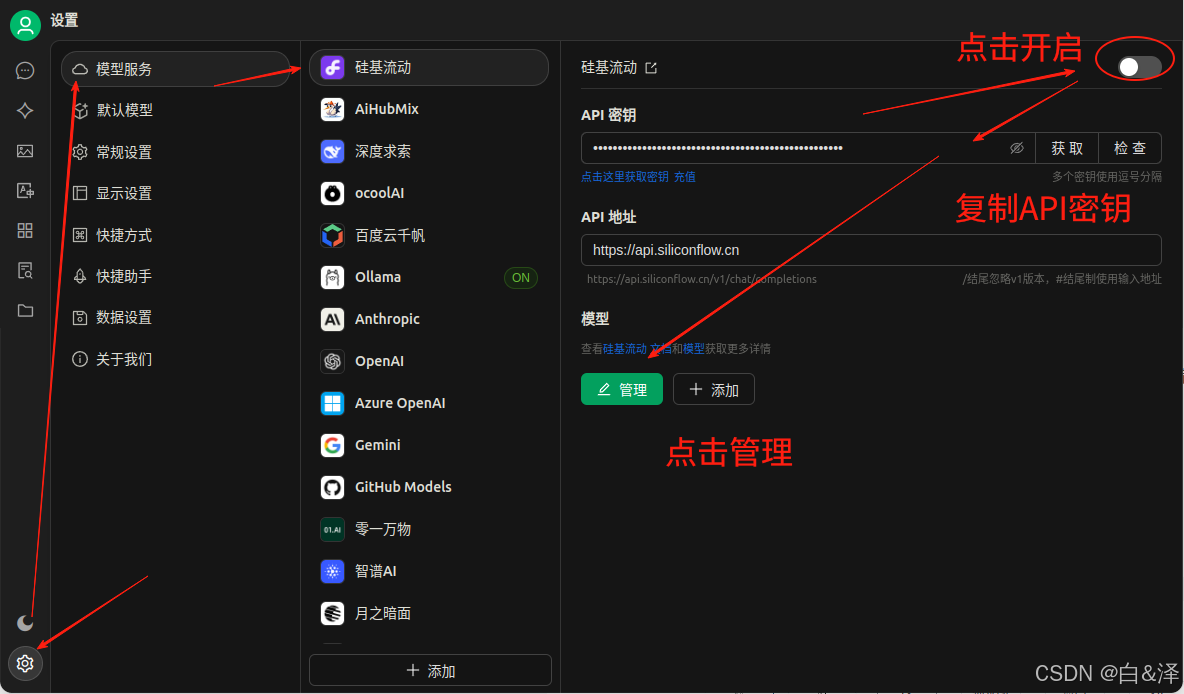Click the 检查 API key button
Screen dimensions: 1184x694
point(1130,148)
